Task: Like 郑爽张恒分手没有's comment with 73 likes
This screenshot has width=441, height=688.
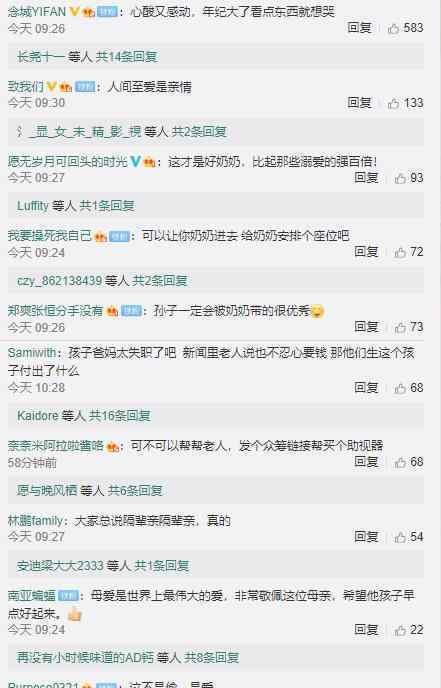Action: click(400, 327)
